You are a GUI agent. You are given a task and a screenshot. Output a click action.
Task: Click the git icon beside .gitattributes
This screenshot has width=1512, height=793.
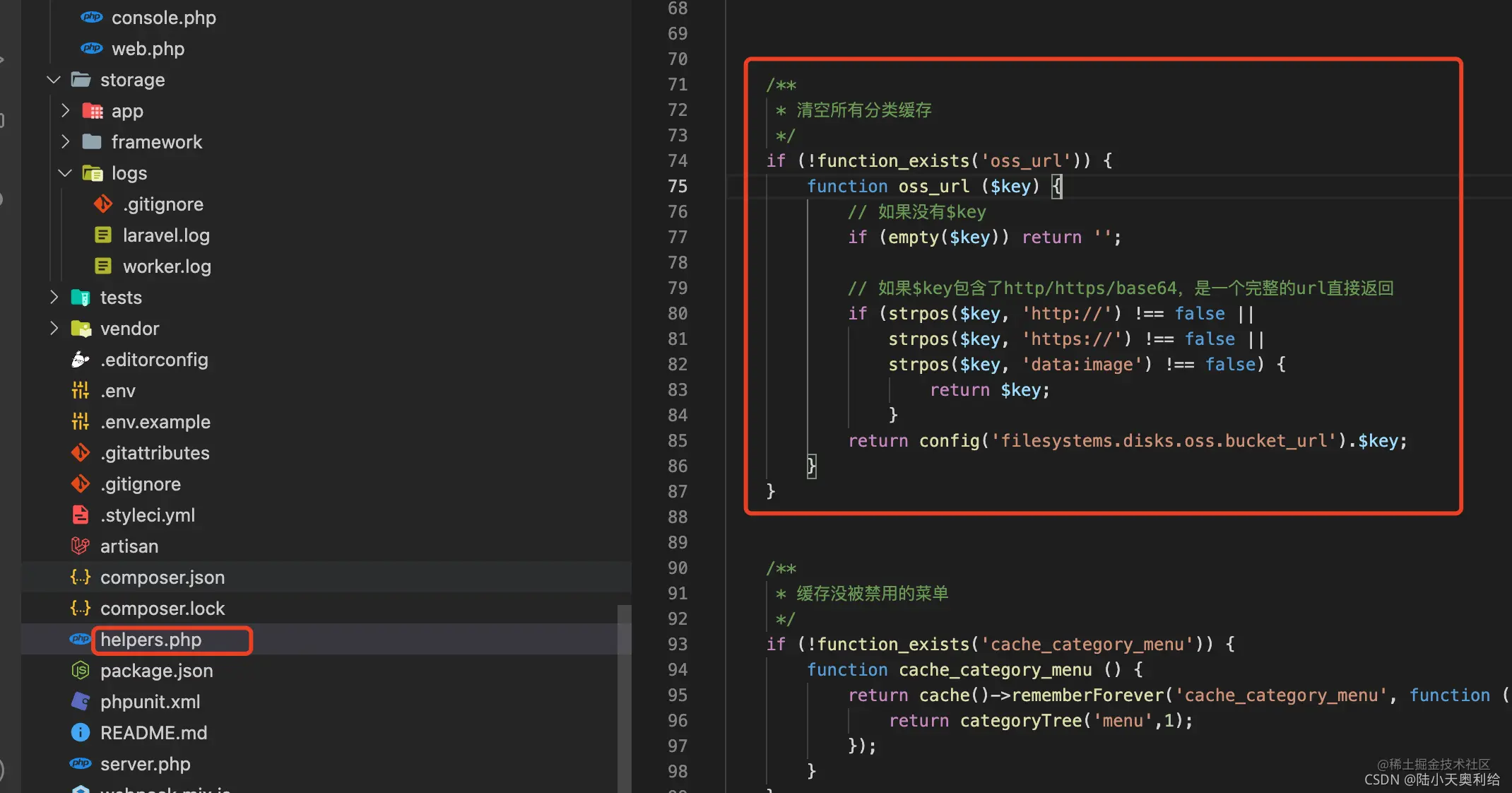(81, 452)
